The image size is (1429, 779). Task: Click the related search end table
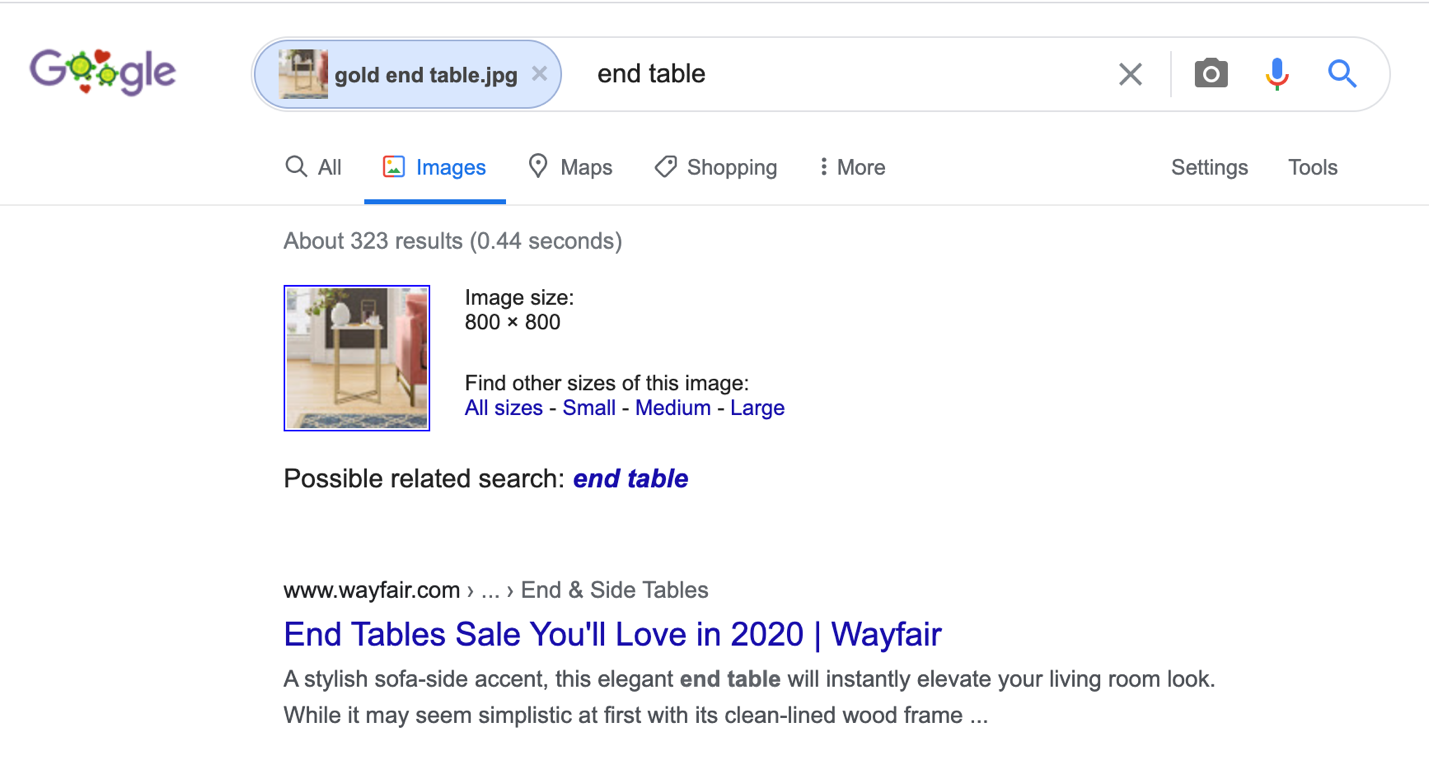pos(630,478)
